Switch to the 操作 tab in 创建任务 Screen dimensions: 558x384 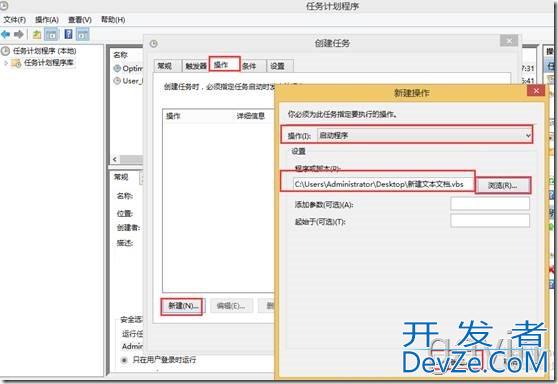(224, 64)
